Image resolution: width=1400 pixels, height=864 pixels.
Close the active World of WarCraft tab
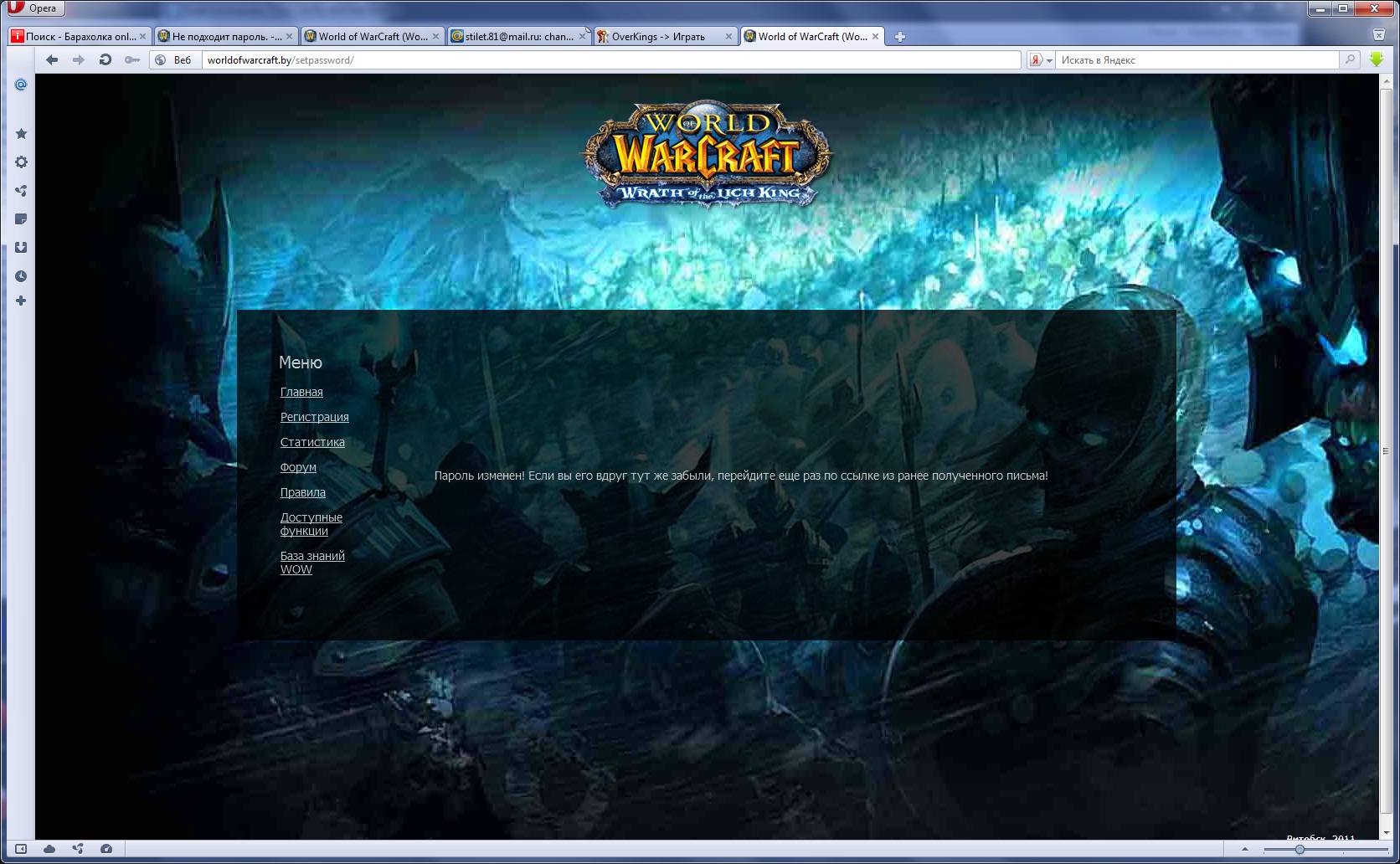click(x=876, y=37)
